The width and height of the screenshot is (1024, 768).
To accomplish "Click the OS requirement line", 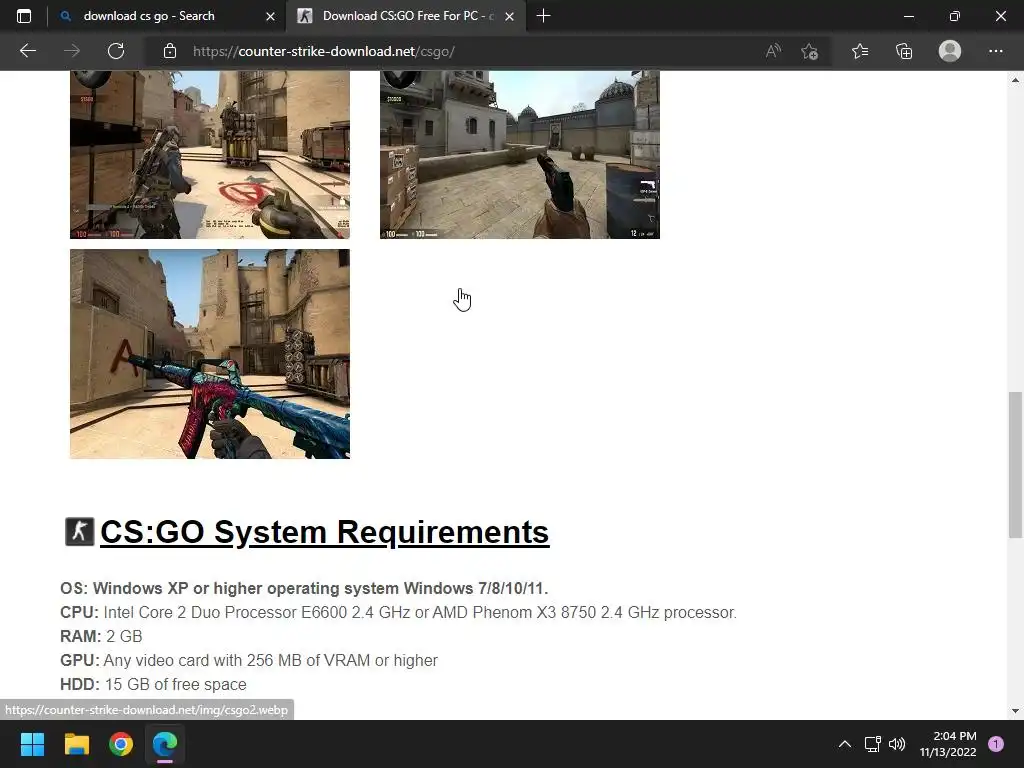I will point(304,588).
